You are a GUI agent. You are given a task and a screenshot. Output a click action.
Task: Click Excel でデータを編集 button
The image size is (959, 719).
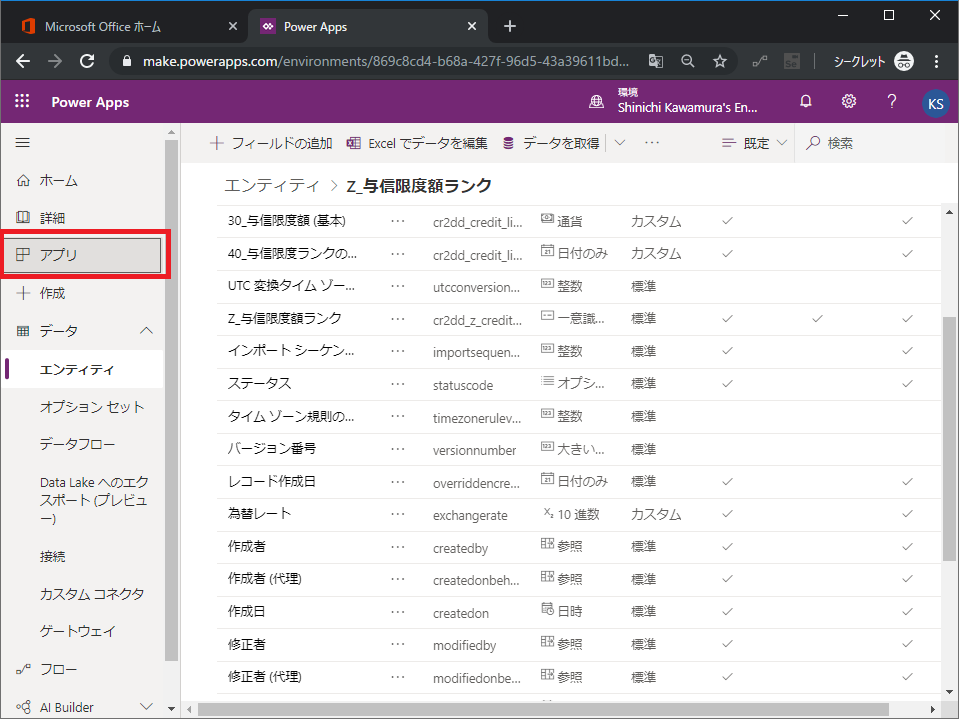pyautogui.click(x=417, y=142)
